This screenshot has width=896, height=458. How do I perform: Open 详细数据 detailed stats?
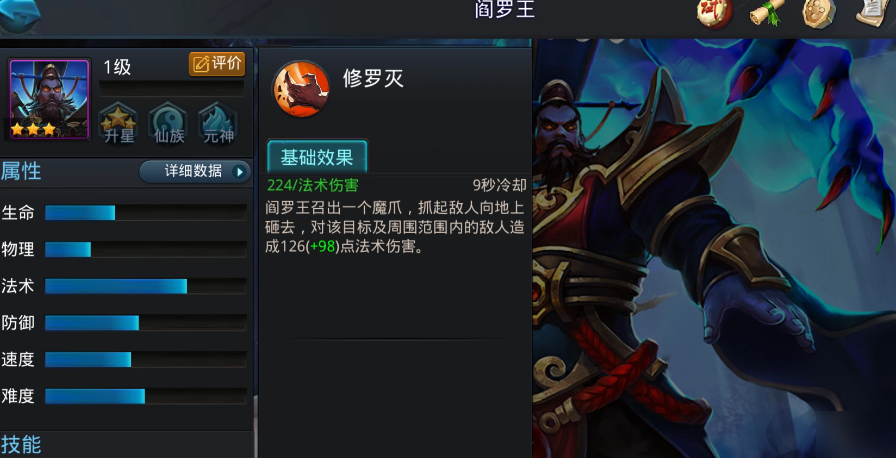(x=195, y=171)
